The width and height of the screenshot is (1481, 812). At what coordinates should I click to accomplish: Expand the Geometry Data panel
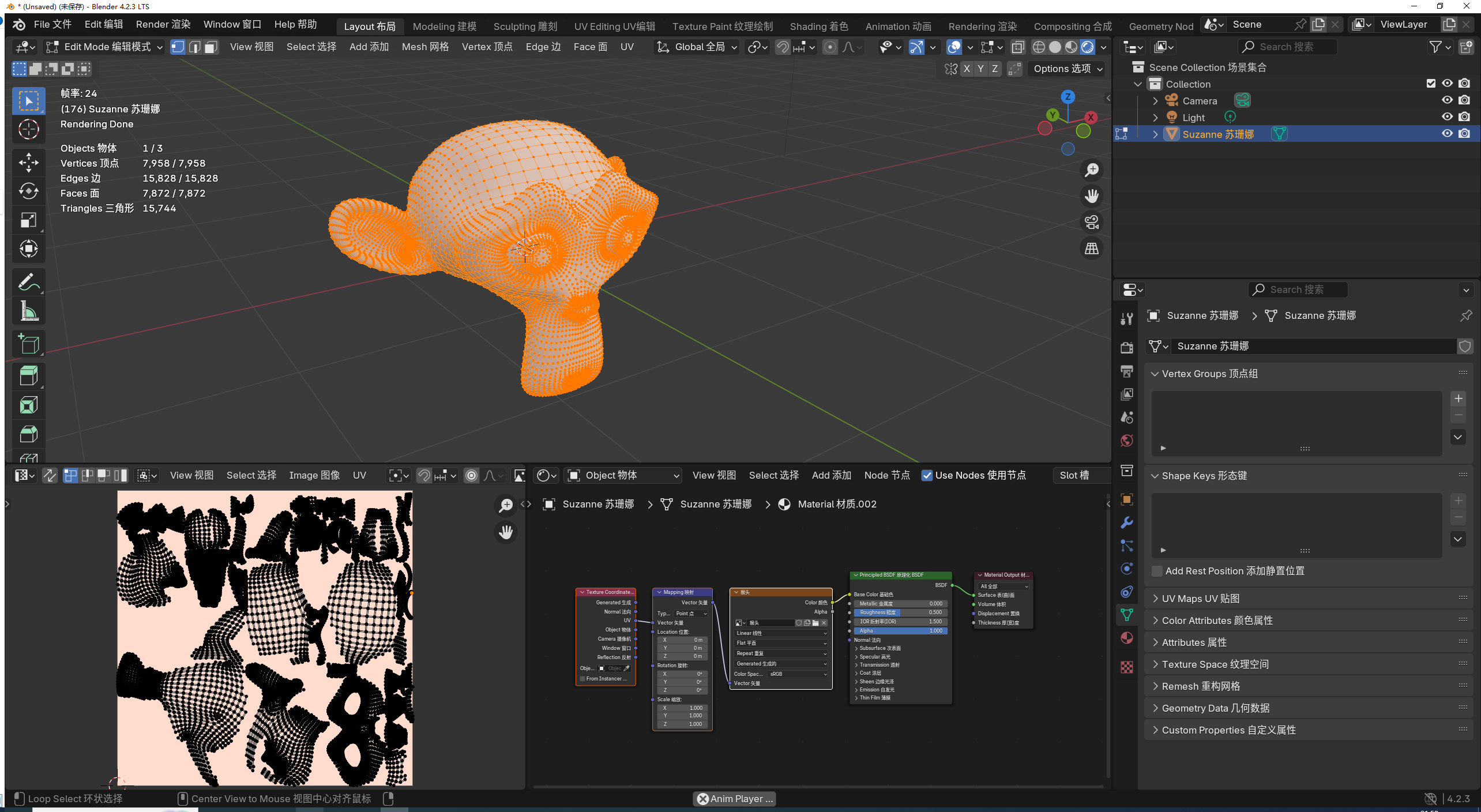click(x=1155, y=708)
